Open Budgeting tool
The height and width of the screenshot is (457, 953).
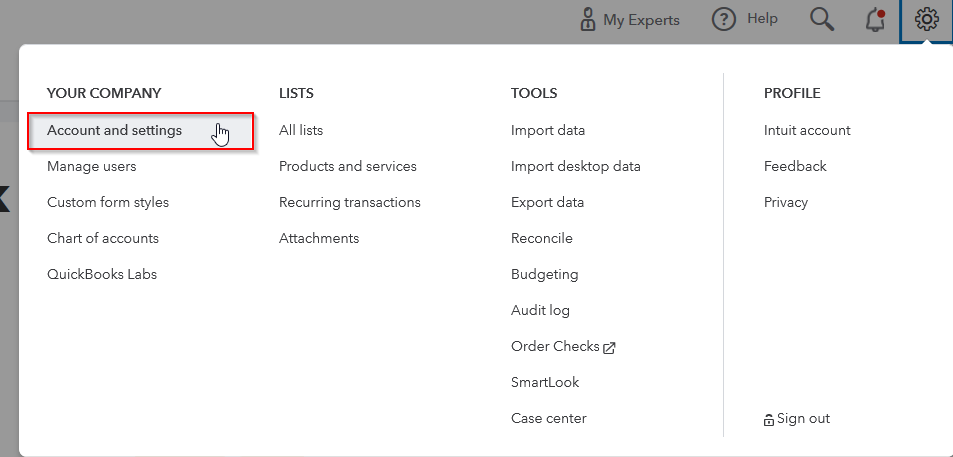pos(545,275)
